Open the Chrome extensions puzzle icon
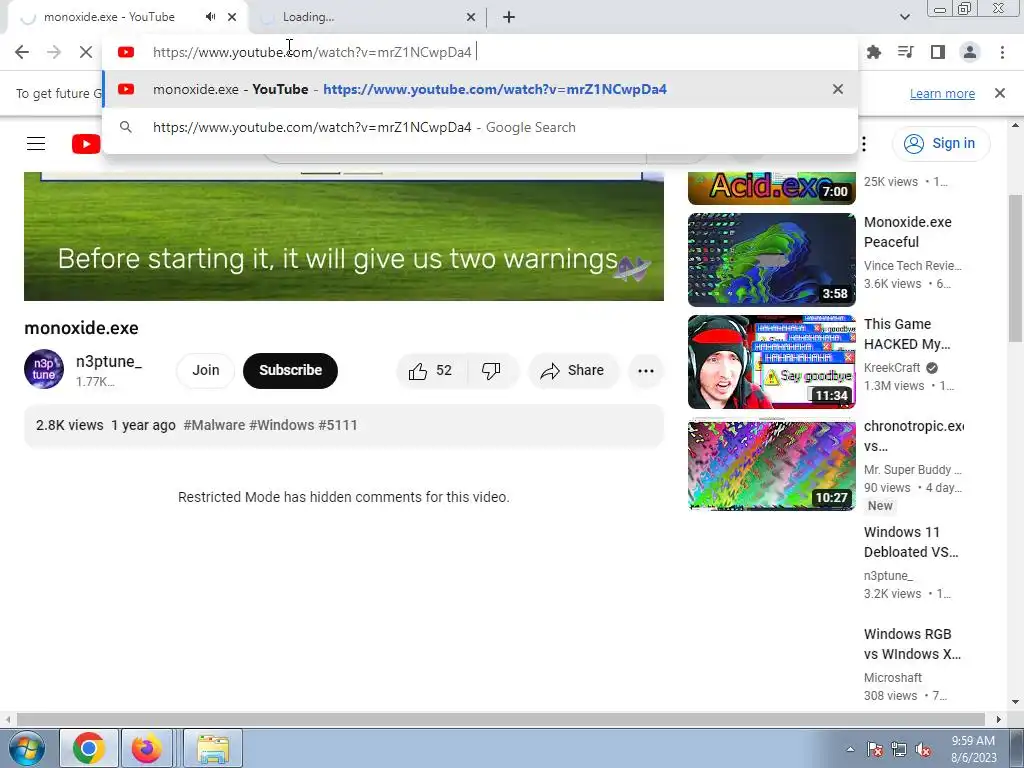This screenshot has width=1024, height=768. (874, 52)
